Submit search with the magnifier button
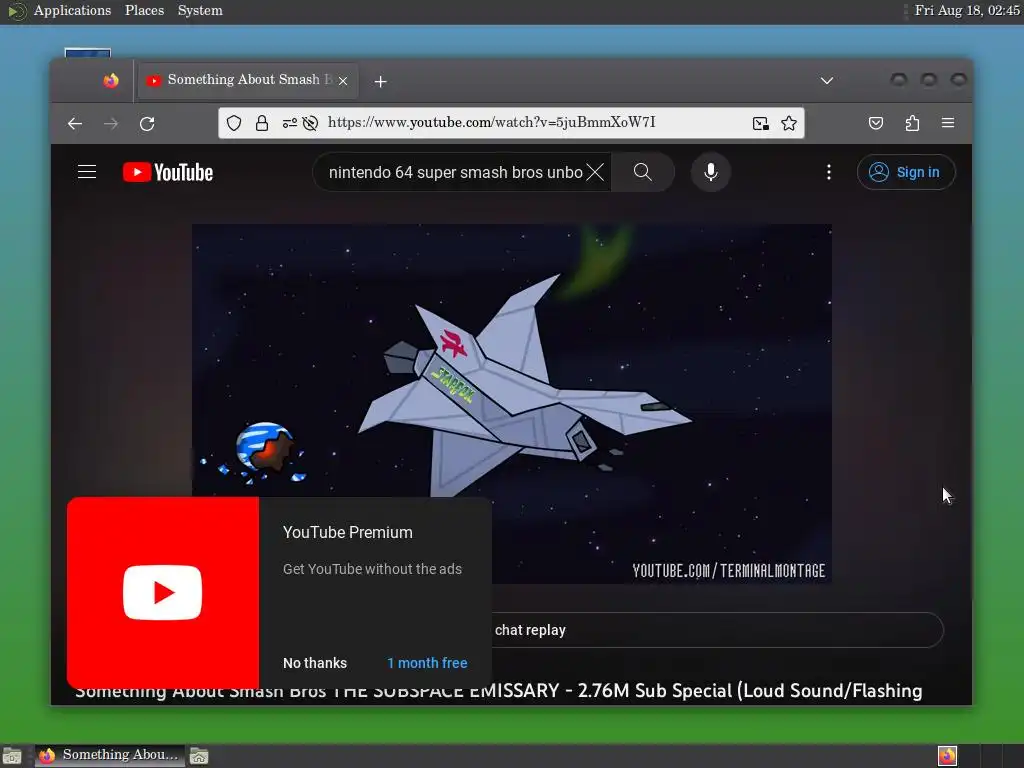The image size is (1024, 768). pyautogui.click(x=643, y=172)
